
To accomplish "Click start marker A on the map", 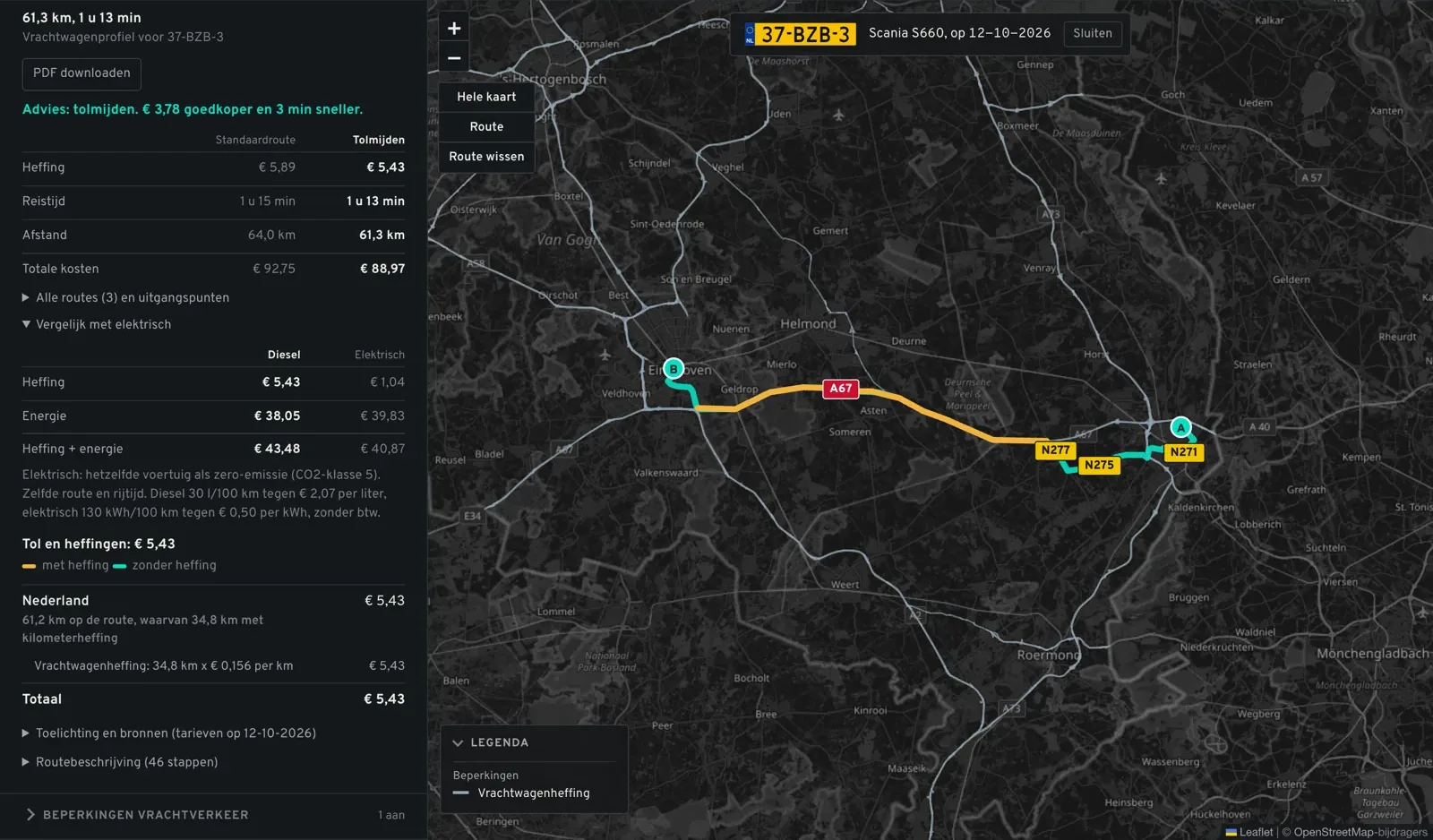I will (x=1181, y=427).
